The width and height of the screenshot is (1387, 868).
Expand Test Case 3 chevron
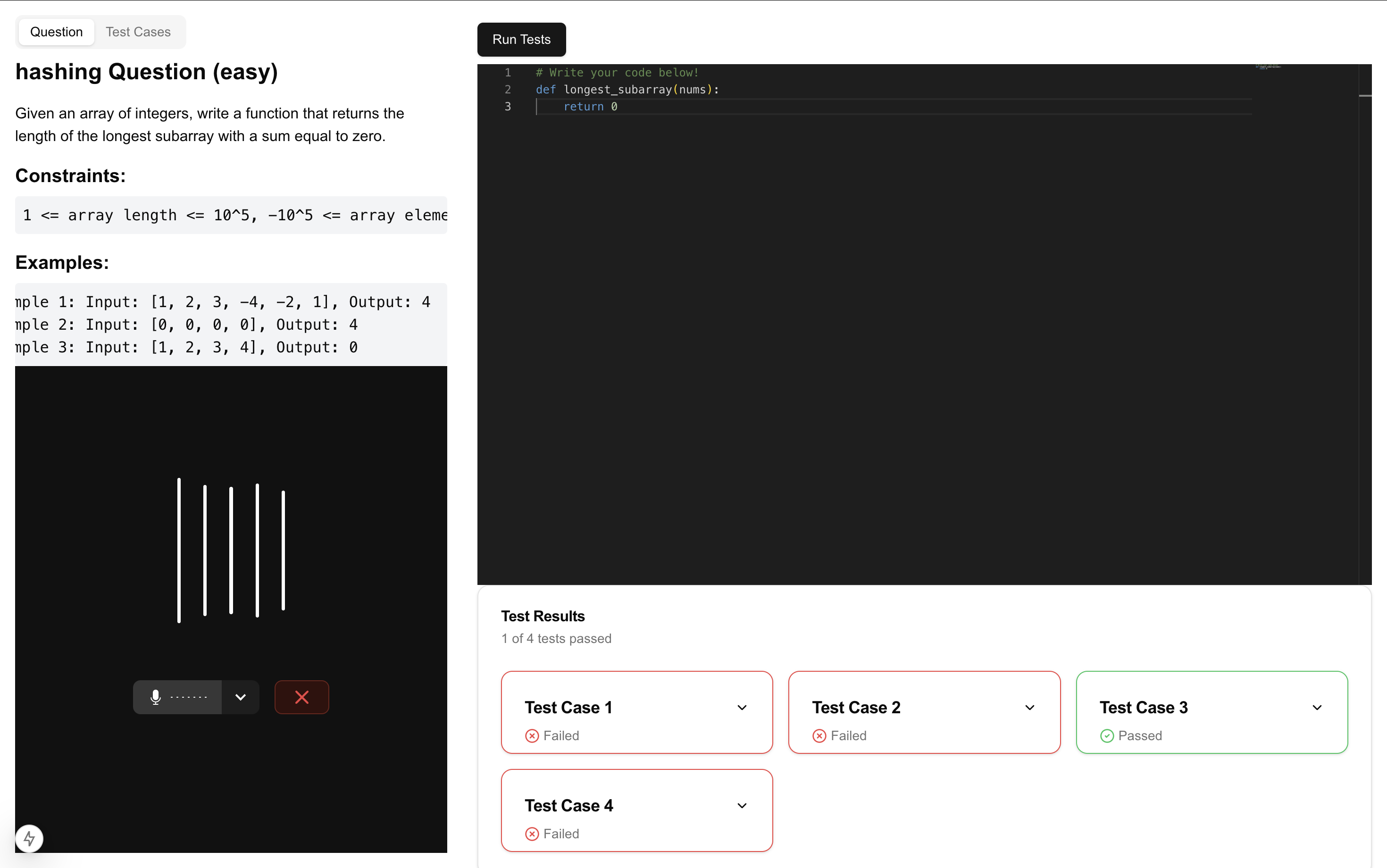1317,707
